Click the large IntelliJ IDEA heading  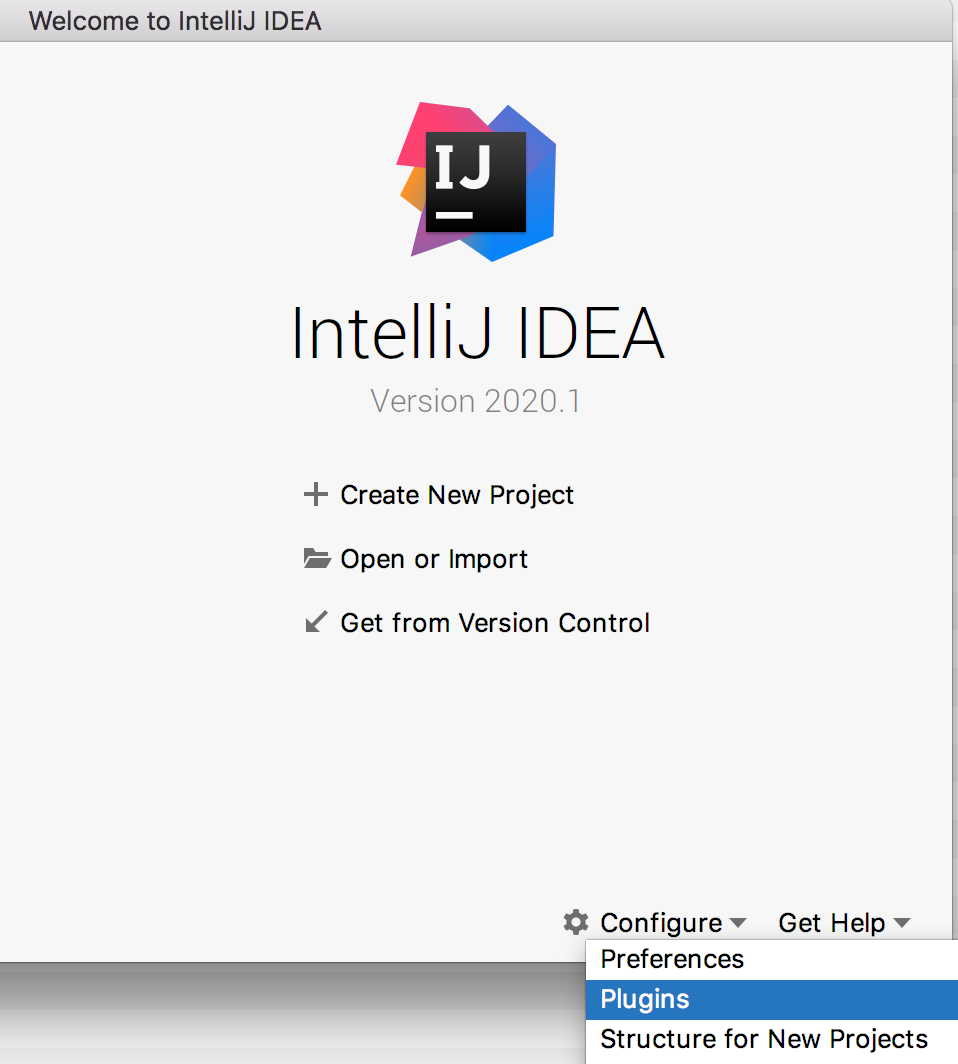(x=478, y=333)
